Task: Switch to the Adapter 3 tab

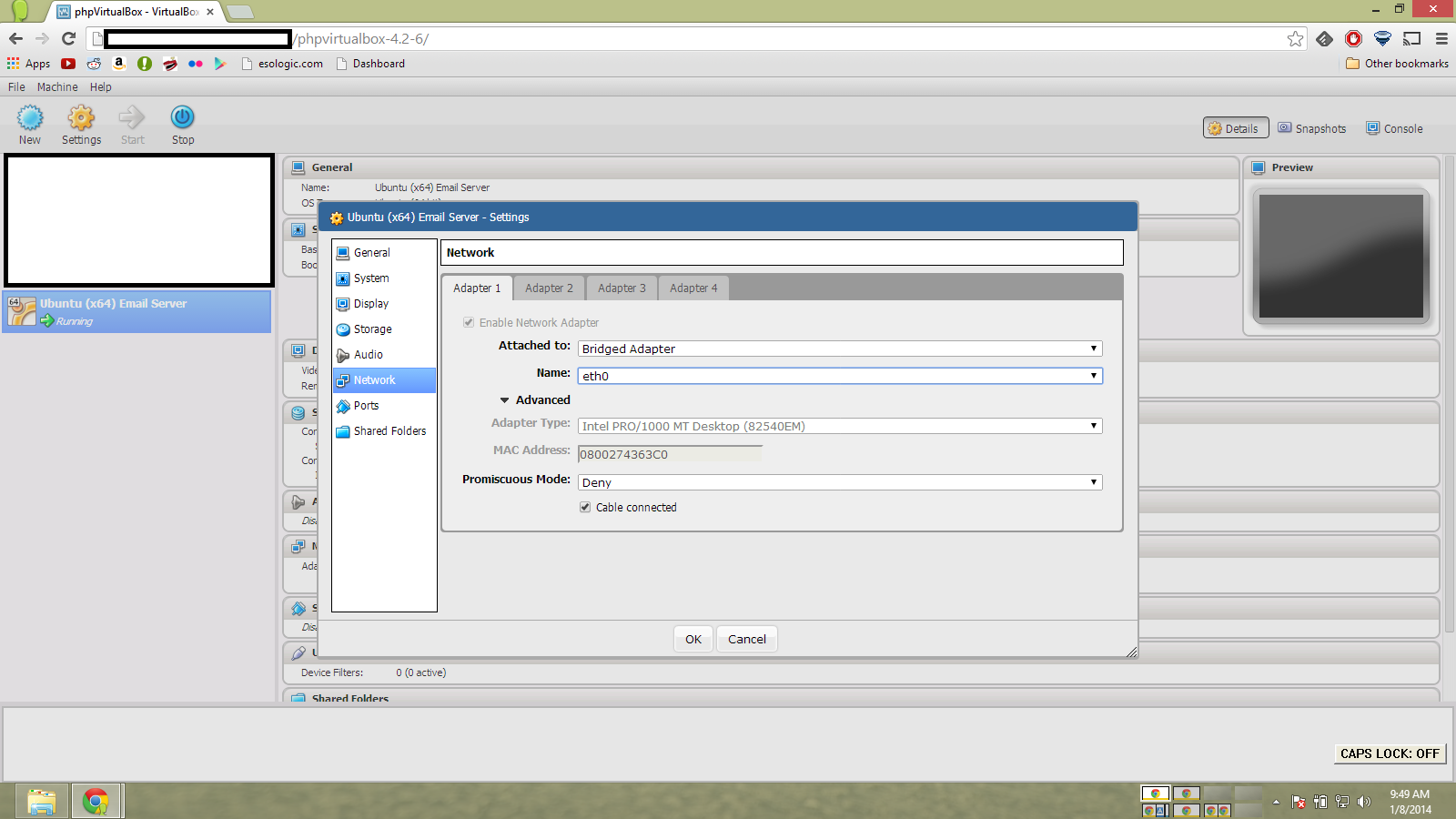Action: [x=622, y=288]
